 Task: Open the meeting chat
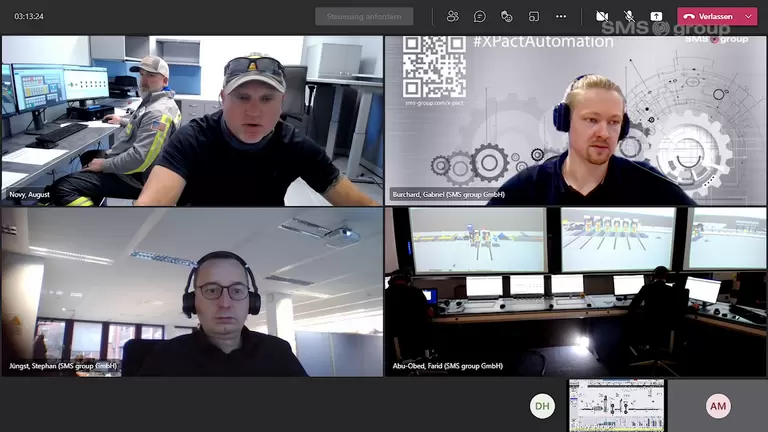[480, 16]
